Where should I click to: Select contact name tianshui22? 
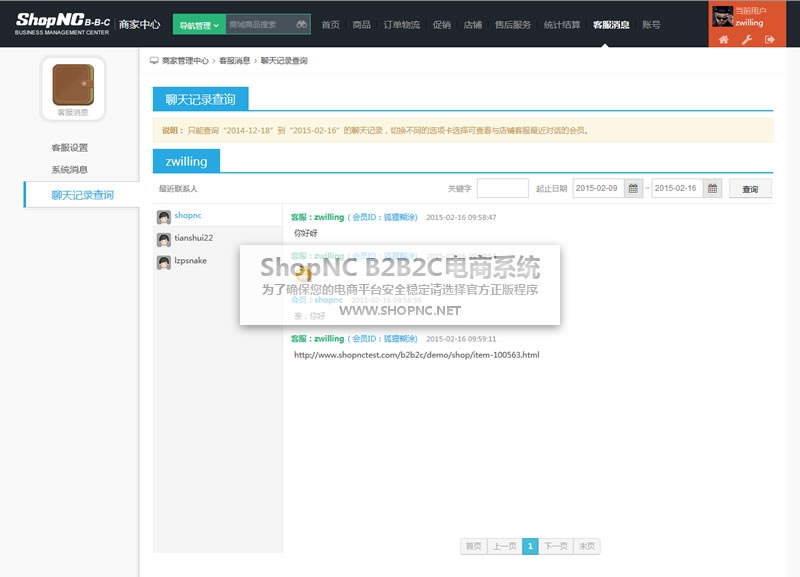click(x=193, y=238)
